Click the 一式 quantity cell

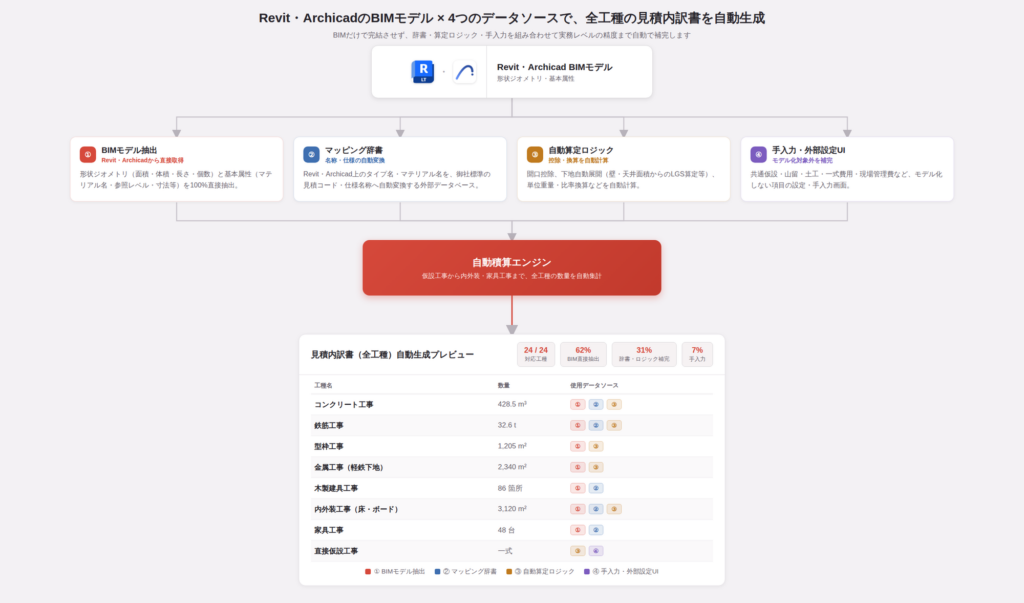[x=505, y=551]
